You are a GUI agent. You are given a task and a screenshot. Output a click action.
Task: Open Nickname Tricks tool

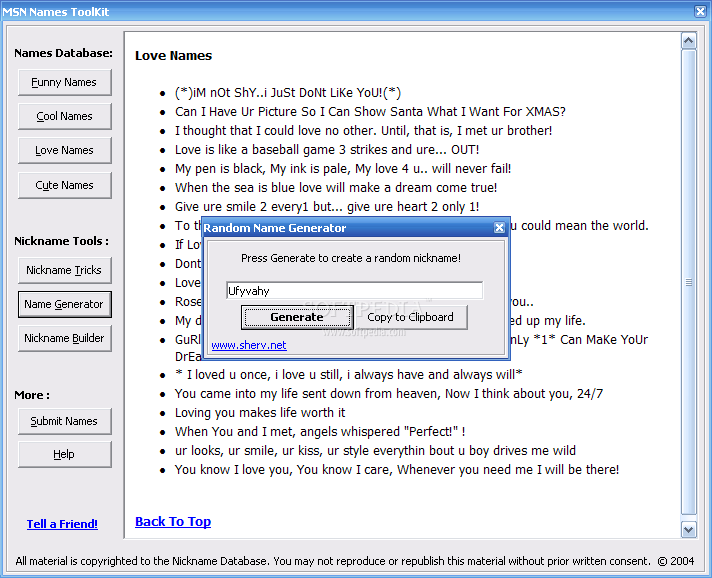pyautogui.click(x=64, y=270)
